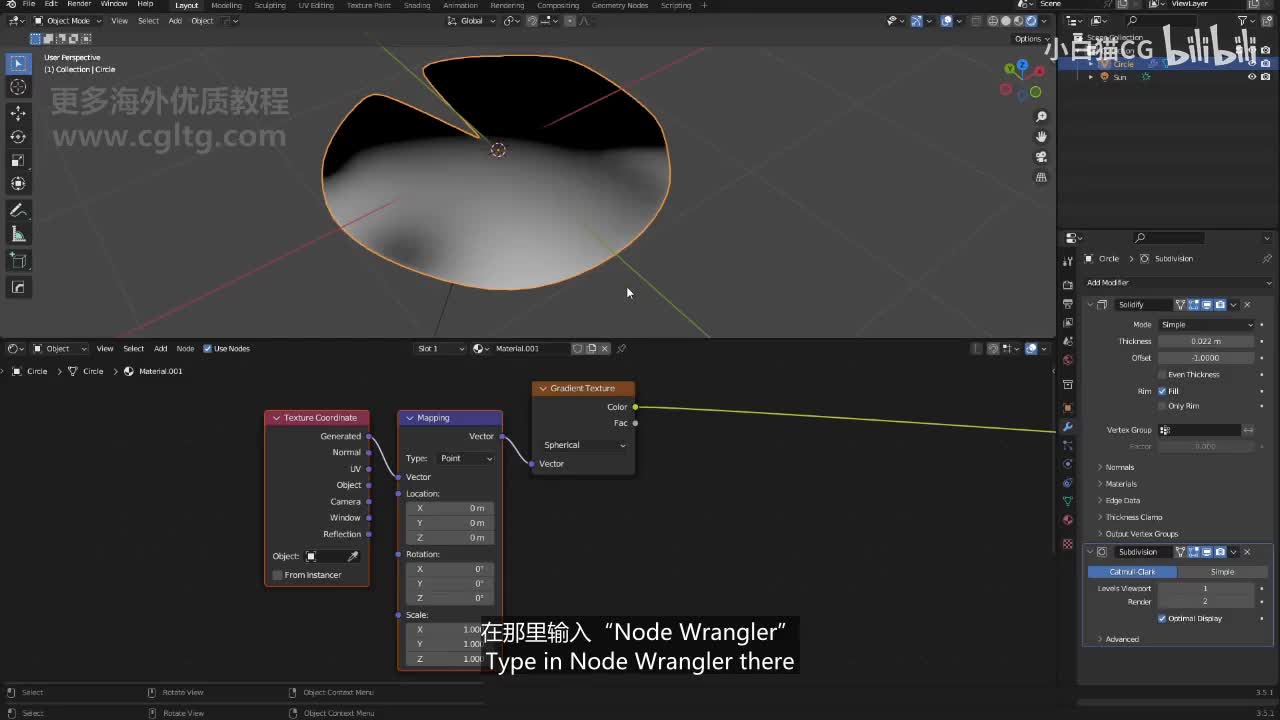Viewport: 1280px width, 720px height.
Task: Open the Gradient type Spherical dropdown
Action: pos(584,445)
